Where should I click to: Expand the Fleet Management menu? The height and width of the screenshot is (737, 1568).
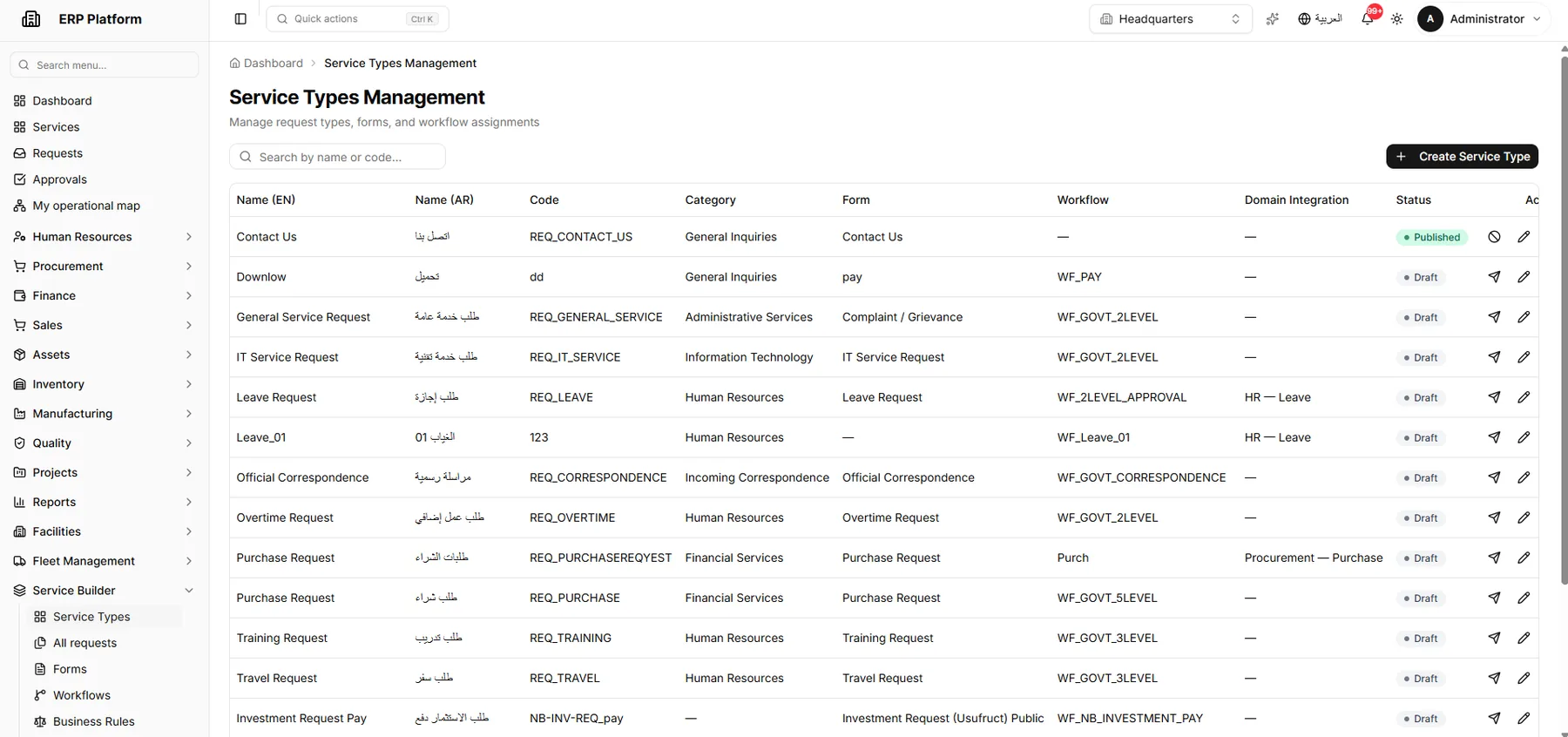(x=104, y=561)
